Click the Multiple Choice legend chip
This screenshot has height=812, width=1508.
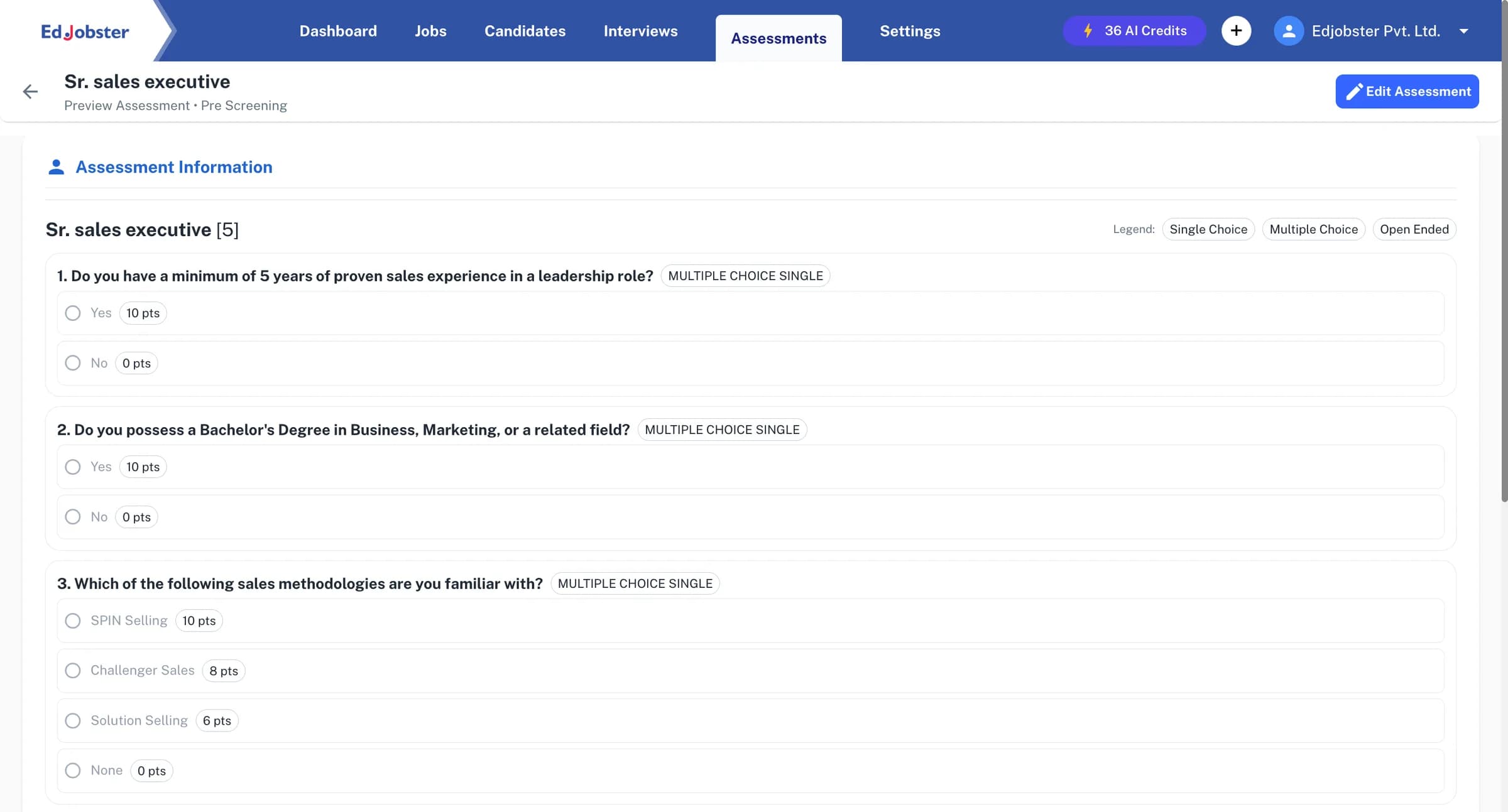[x=1313, y=229]
